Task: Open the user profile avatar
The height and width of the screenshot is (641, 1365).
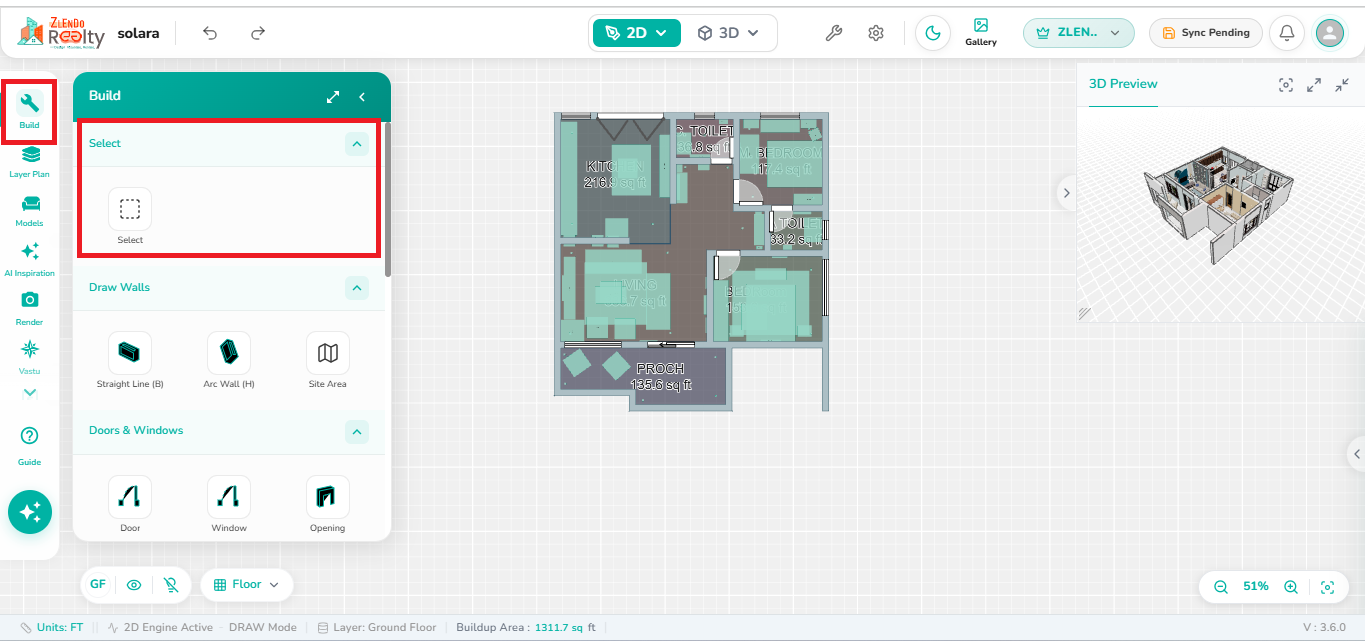Action: click(1330, 33)
